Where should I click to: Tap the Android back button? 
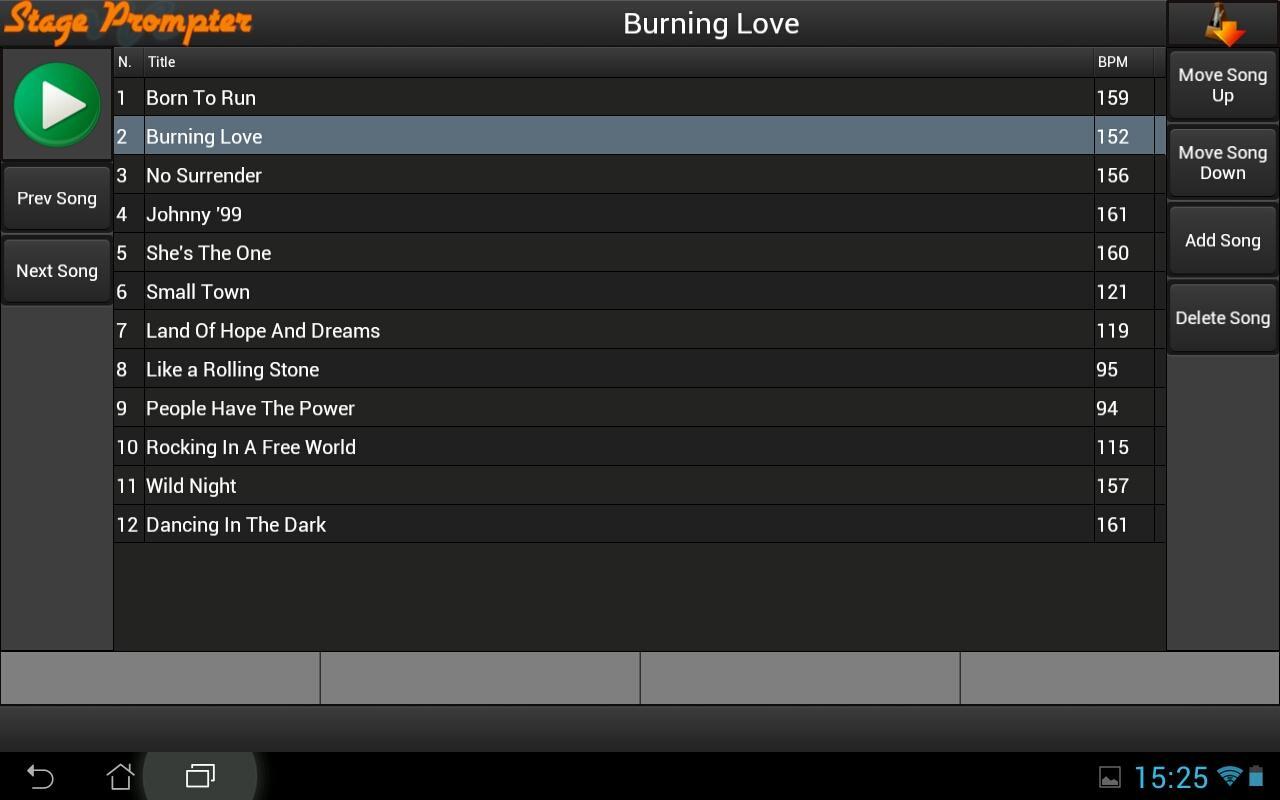click(x=40, y=776)
